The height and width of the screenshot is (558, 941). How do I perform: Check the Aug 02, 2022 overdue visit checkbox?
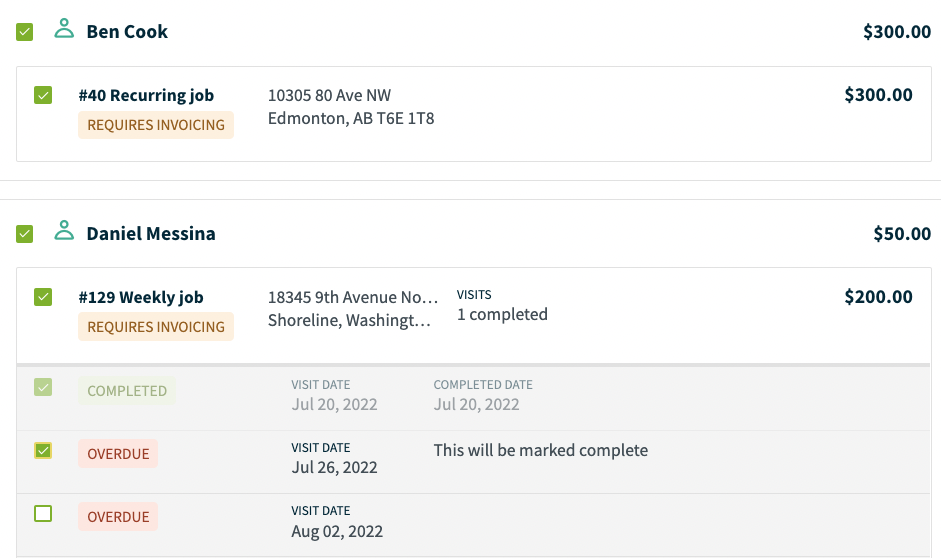(x=43, y=514)
